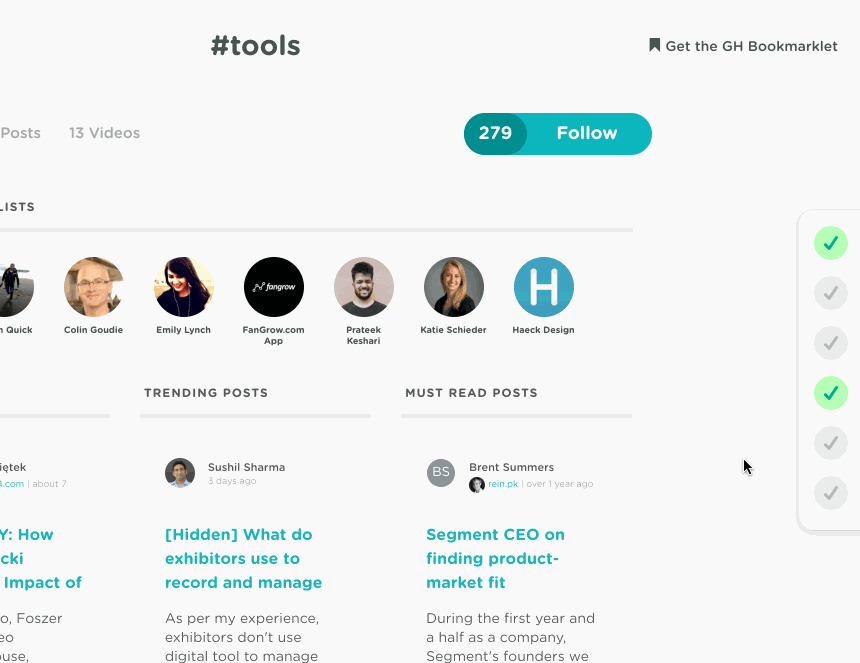Open Colin Goudie's profile picture

(x=93, y=287)
